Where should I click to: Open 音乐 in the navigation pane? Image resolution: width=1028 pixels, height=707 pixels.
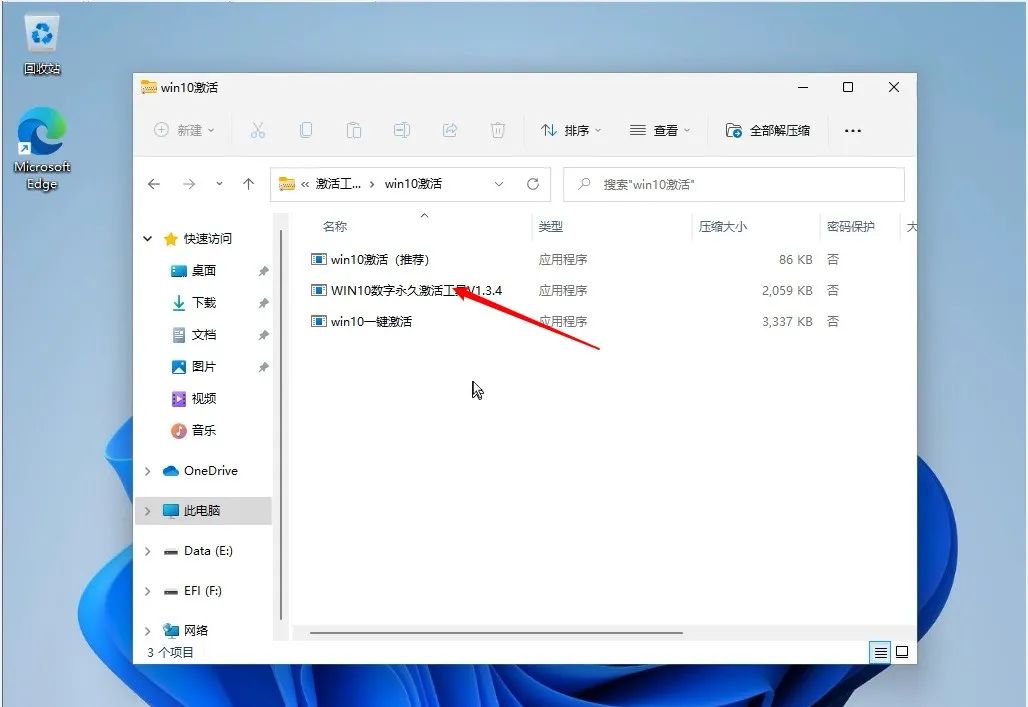tap(203, 431)
